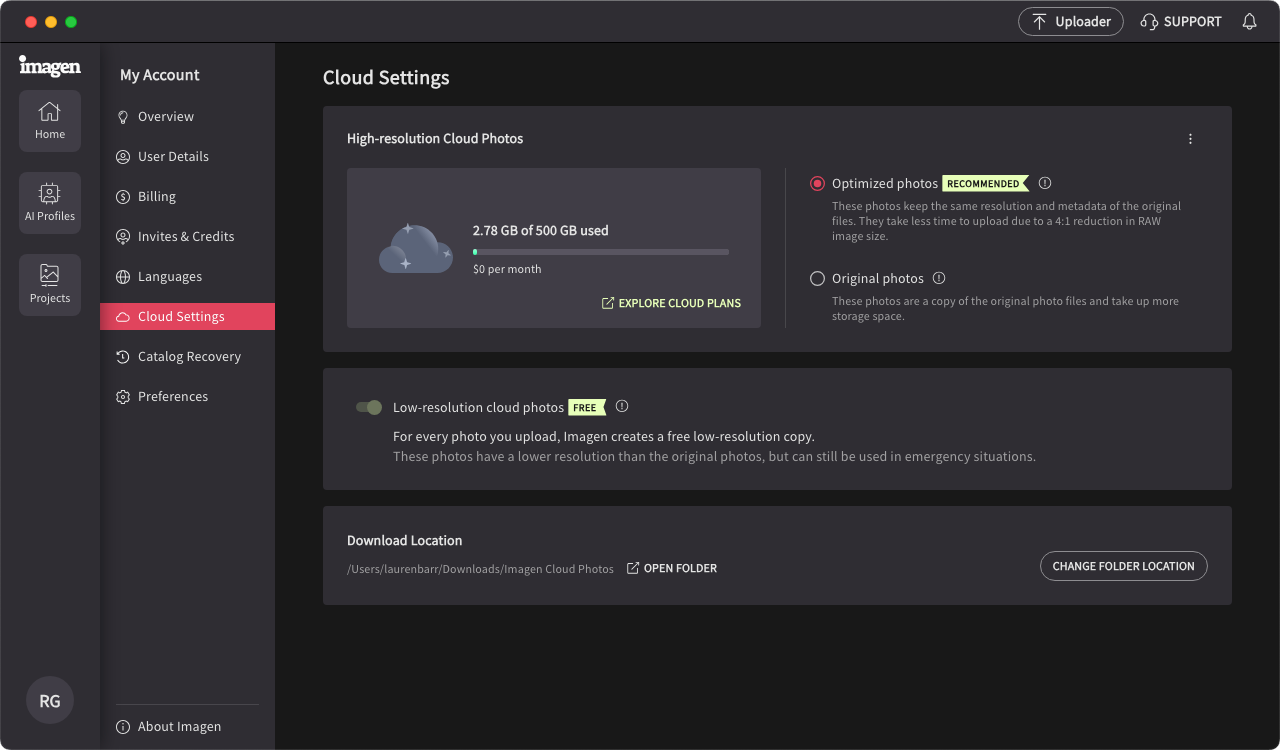
Task: Click the Download Location heading
Action: coord(405,541)
